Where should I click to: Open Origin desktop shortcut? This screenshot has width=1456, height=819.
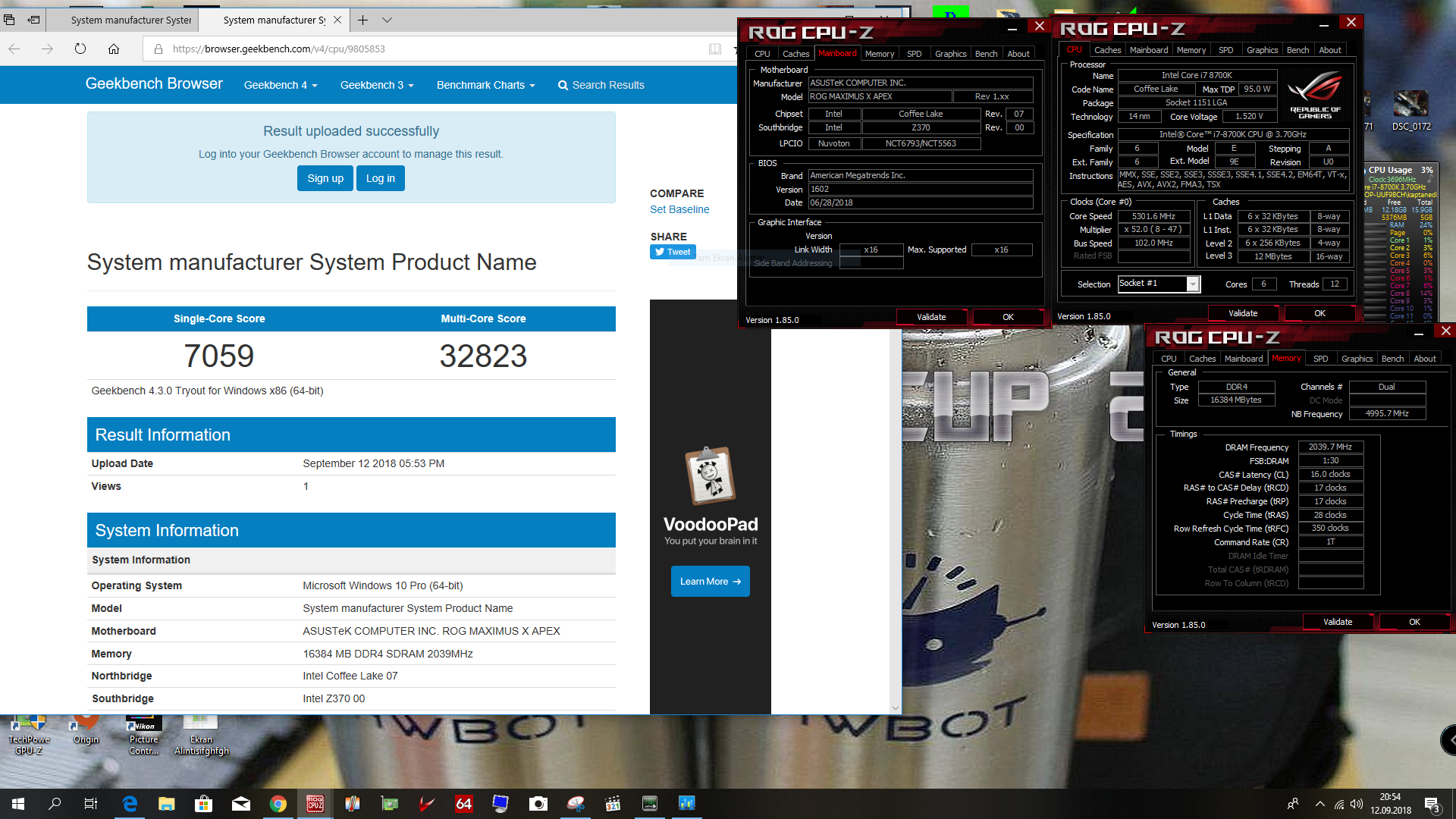86,731
